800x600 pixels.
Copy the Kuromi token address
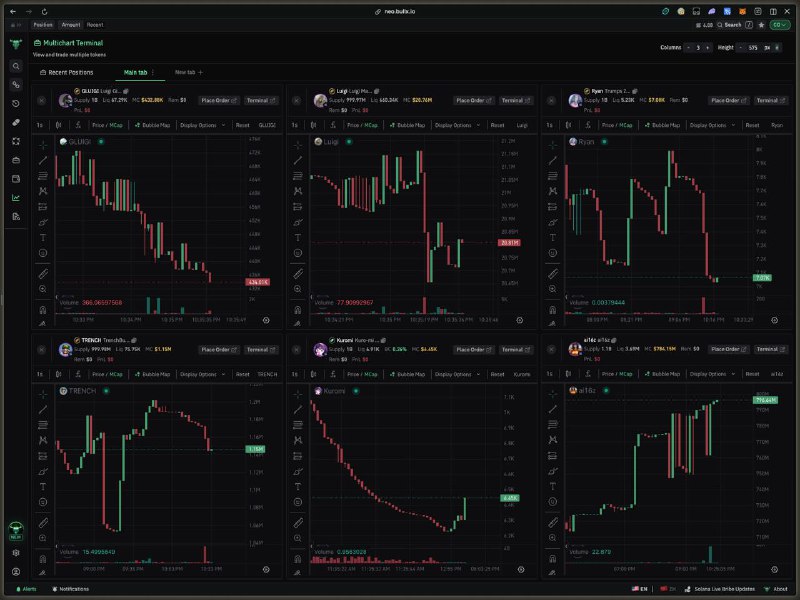coord(383,340)
